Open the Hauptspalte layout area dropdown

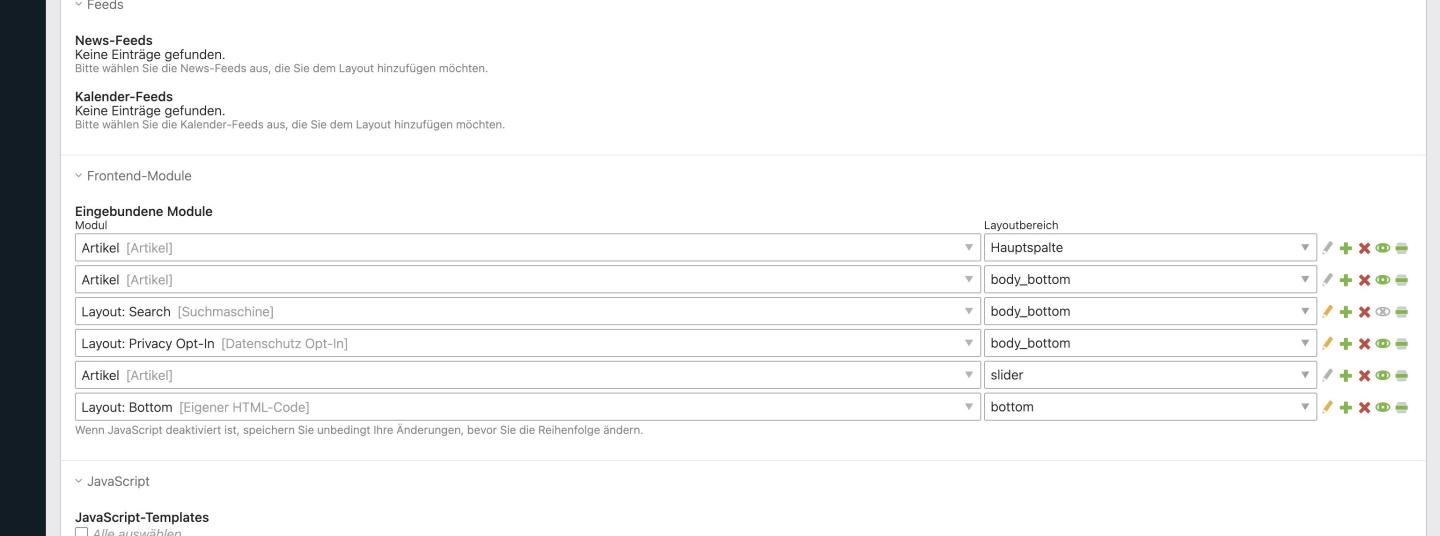(x=1150, y=248)
